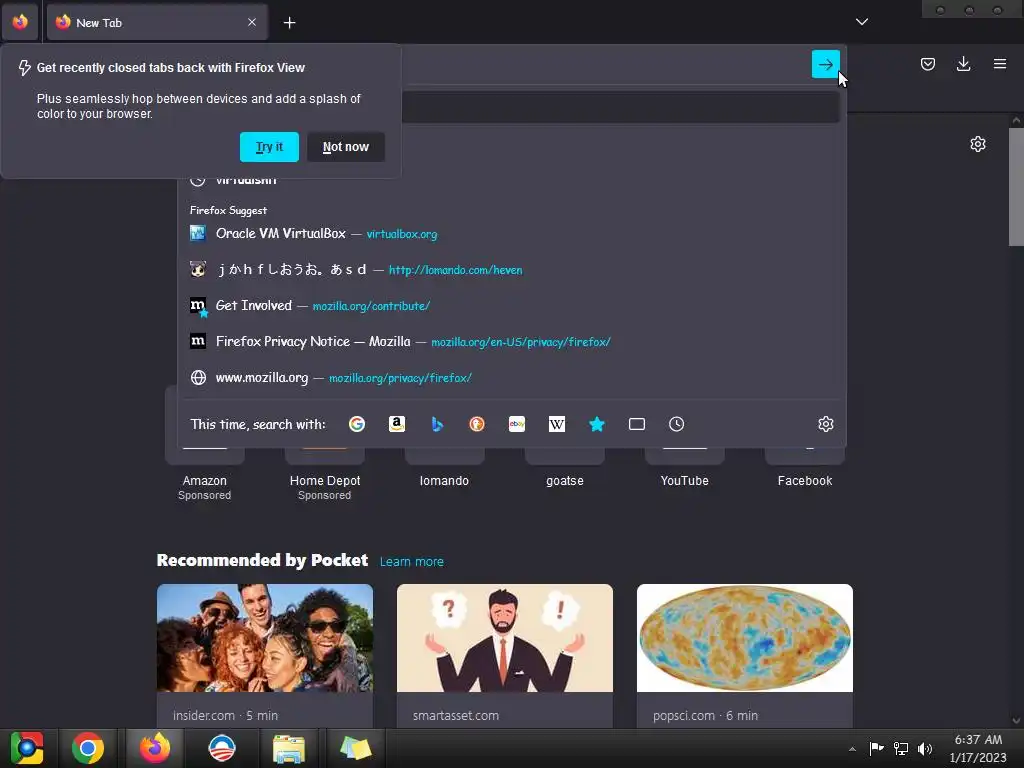This screenshot has height=768, width=1024.
Task: Click Learn more next to Pocket
Action: pyautogui.click(x=411, y=562)
